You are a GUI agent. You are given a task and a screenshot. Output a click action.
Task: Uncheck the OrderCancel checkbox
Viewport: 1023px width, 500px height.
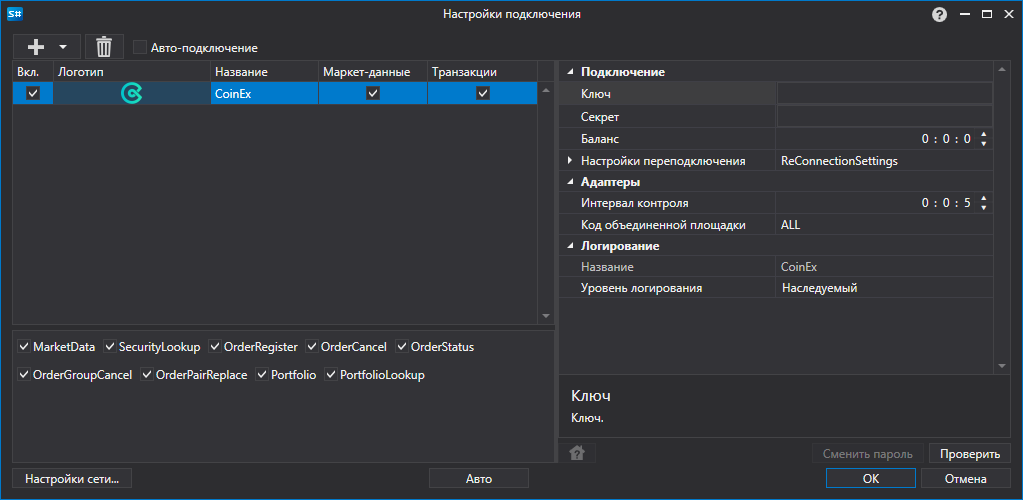312,347
